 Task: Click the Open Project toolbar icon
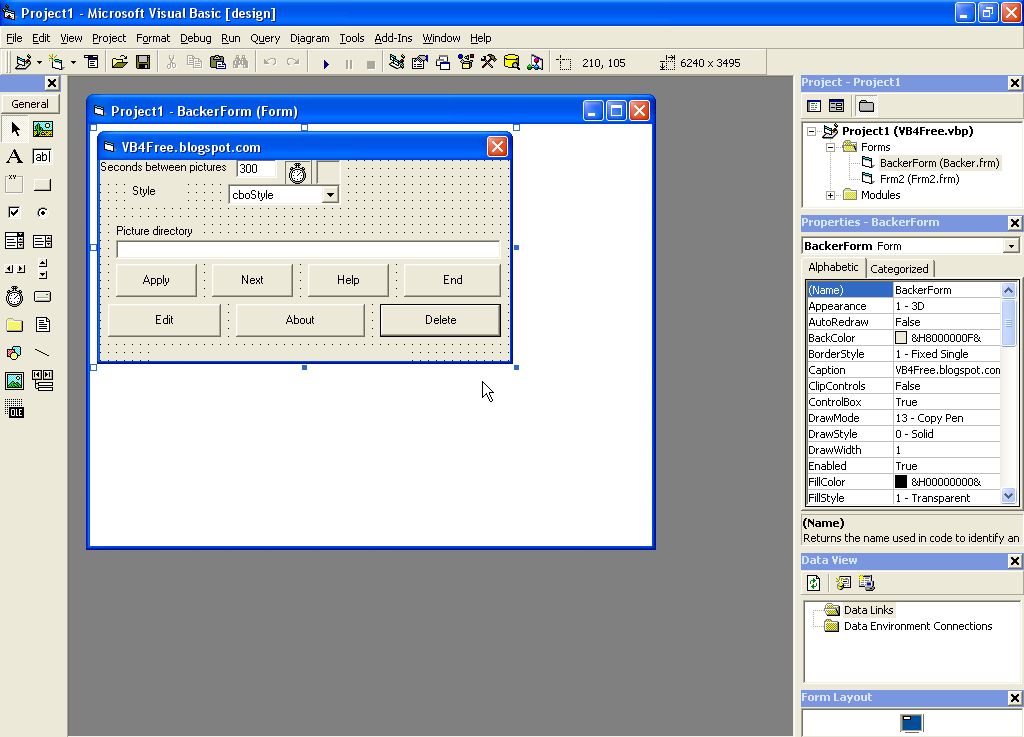[x=120, y=62]
